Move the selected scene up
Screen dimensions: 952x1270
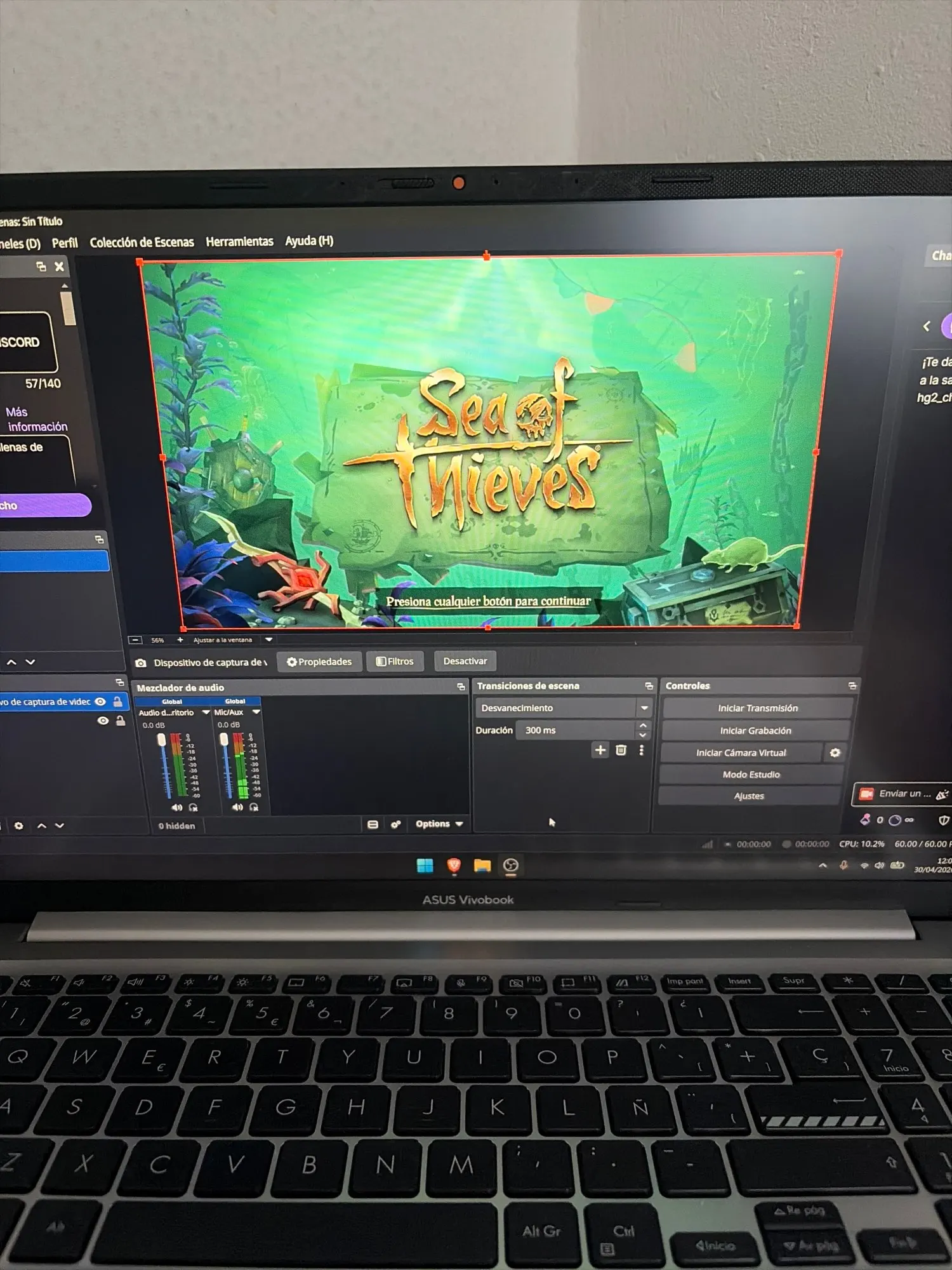11,662
